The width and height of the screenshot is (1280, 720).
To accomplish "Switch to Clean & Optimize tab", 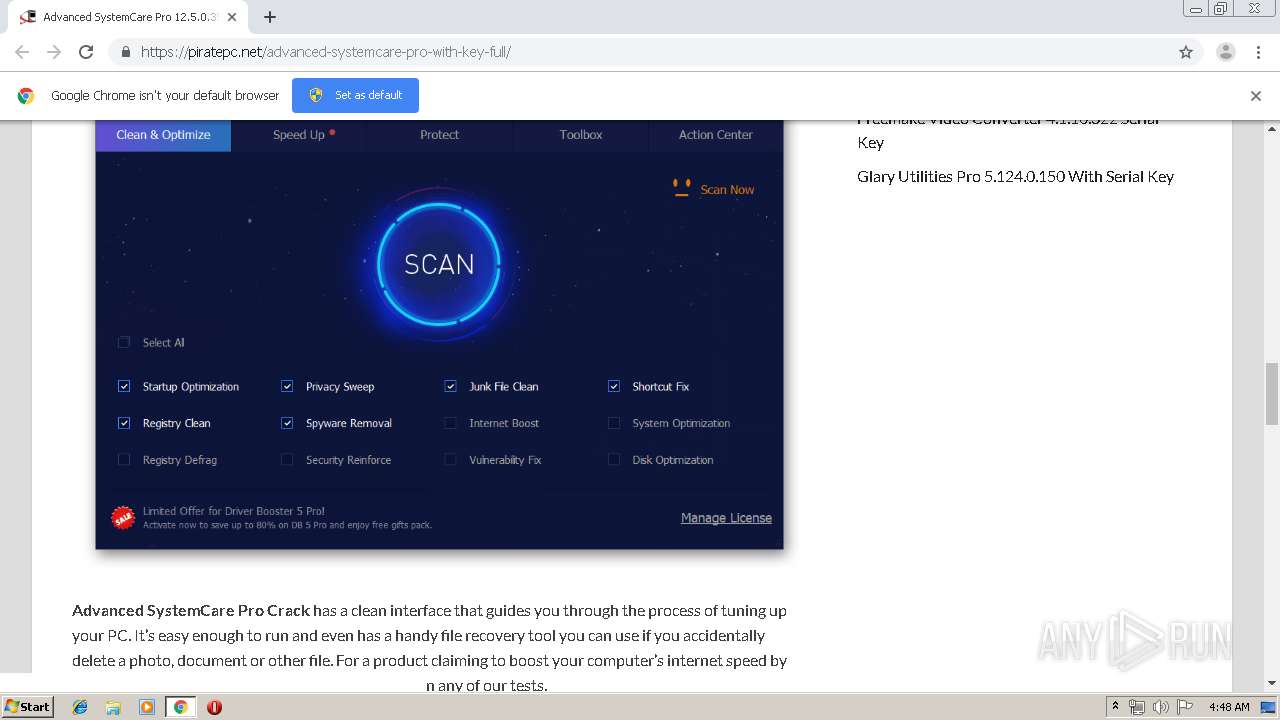I will (163, 135).
